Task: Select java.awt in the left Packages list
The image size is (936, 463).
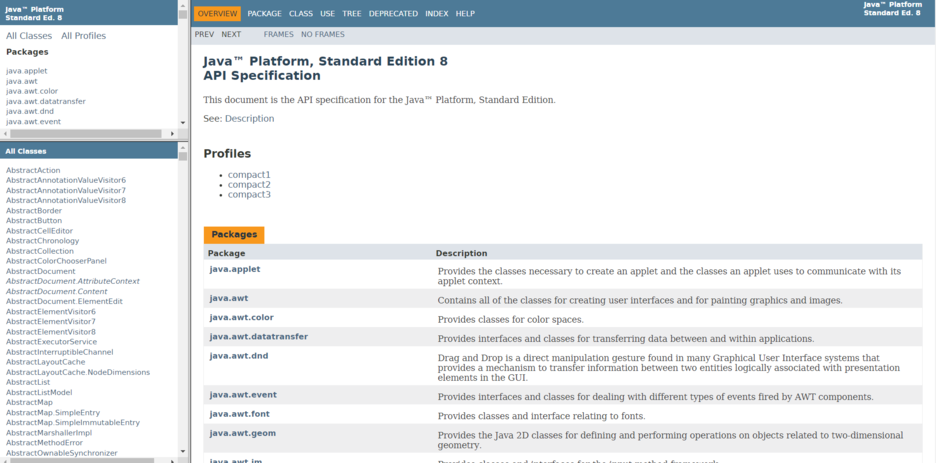Action: pyautogui.click(x=22, y=81)
